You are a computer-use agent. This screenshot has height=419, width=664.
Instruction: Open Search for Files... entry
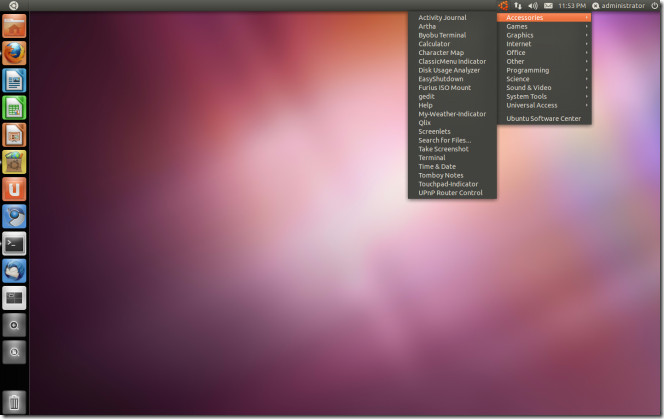click(x=452, y=140)
